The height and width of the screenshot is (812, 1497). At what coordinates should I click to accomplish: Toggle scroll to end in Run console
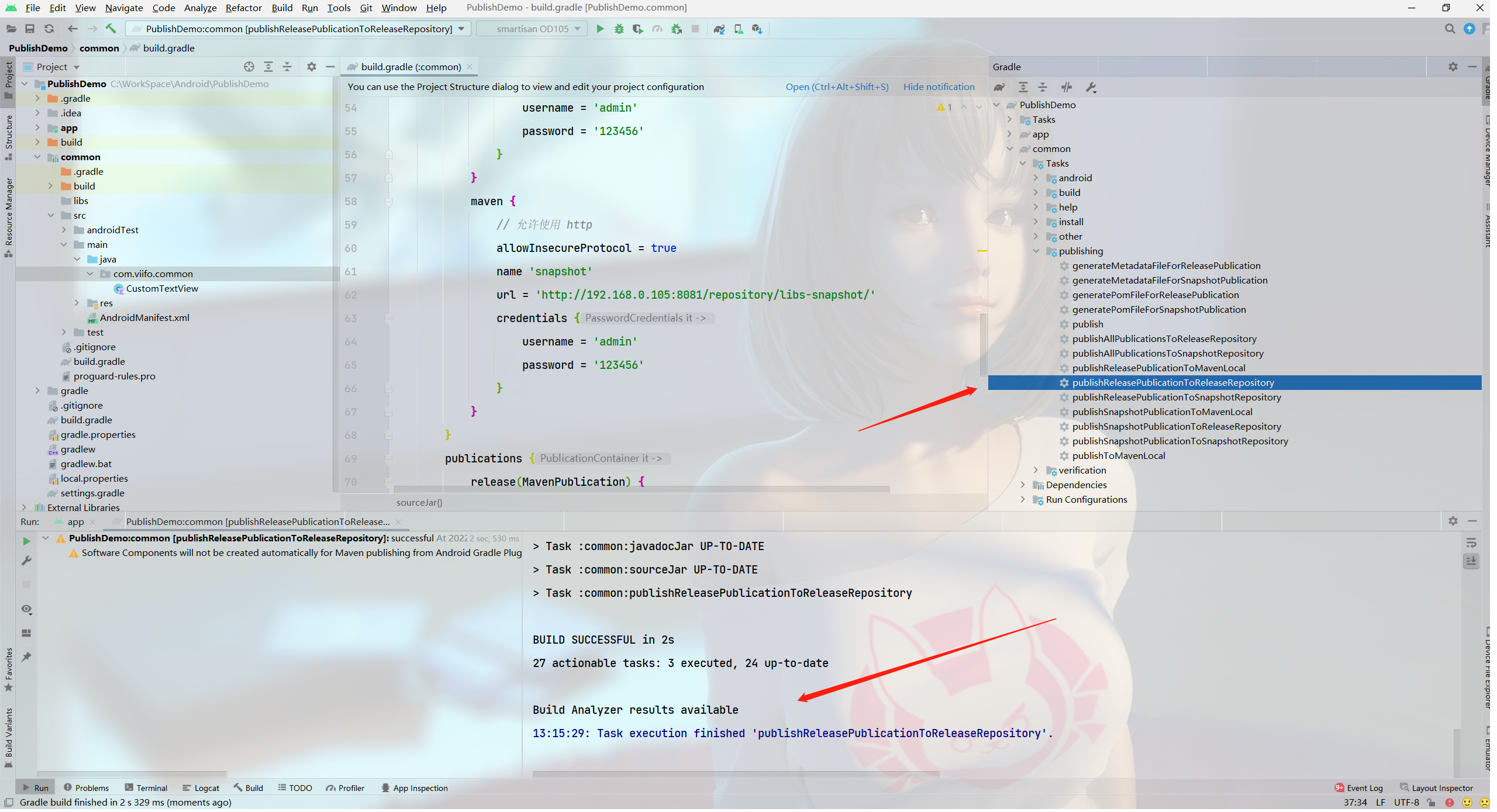1471,561
